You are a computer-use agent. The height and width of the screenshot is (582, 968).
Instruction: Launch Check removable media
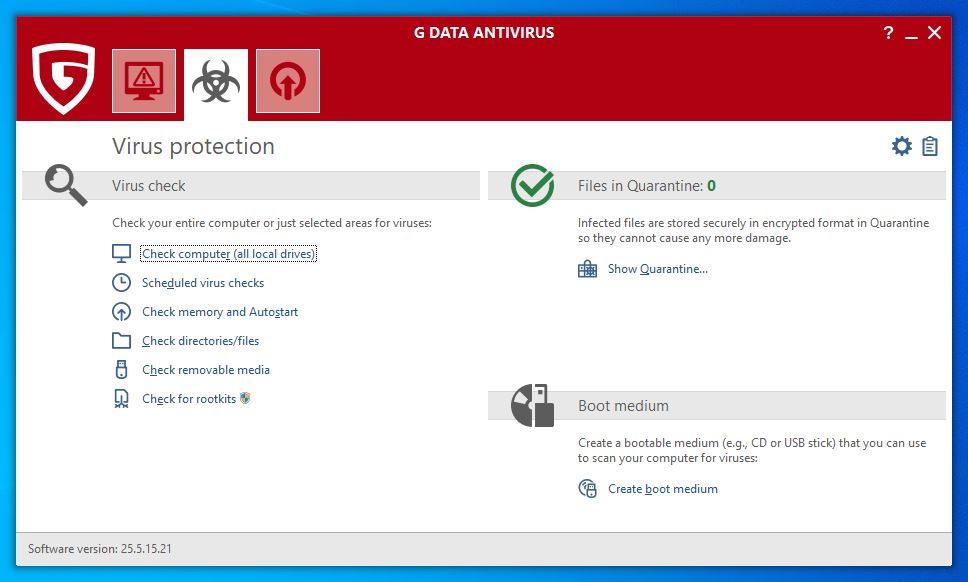point(206,370)
